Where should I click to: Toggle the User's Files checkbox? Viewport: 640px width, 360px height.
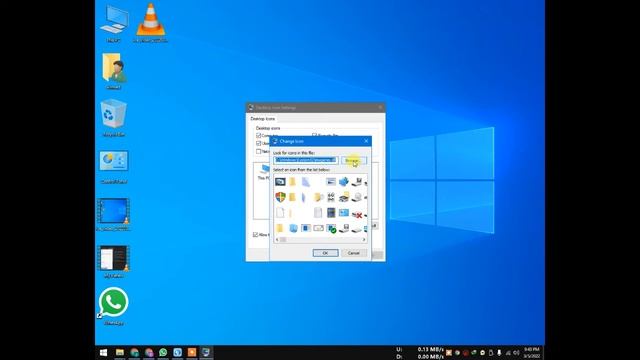tap(258, 143)
